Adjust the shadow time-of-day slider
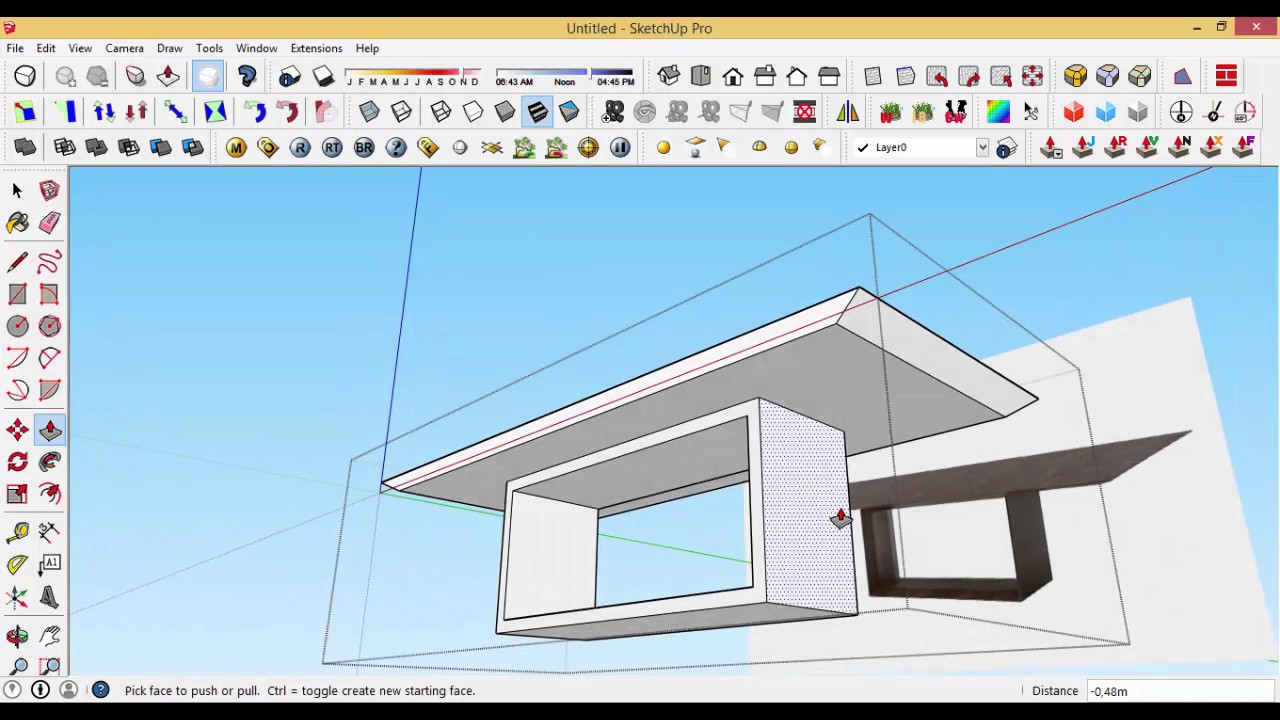 point(565,72)
